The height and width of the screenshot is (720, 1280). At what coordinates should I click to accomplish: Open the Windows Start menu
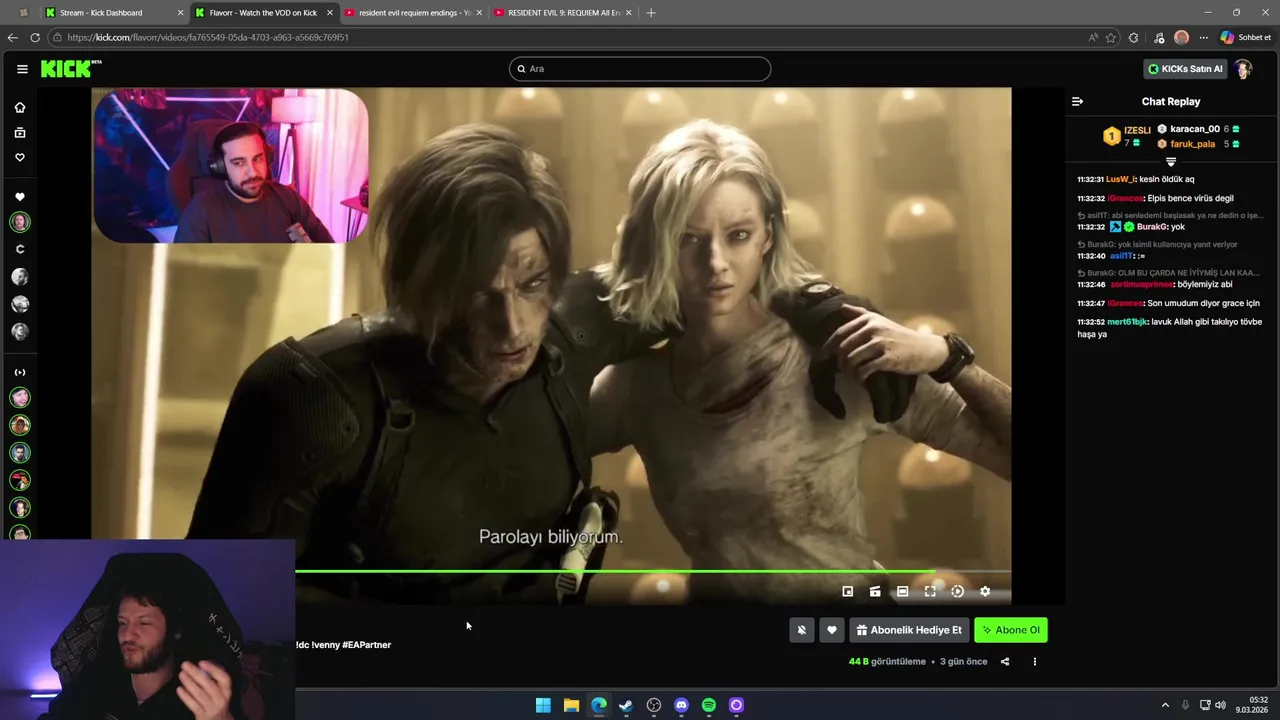[543, 705]
